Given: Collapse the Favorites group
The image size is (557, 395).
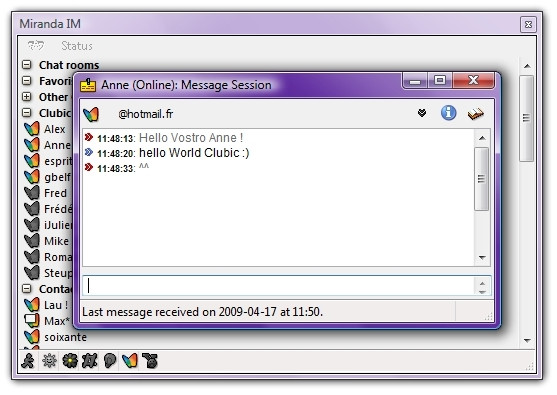Looking at the screenshot, I should click(27, 81).
